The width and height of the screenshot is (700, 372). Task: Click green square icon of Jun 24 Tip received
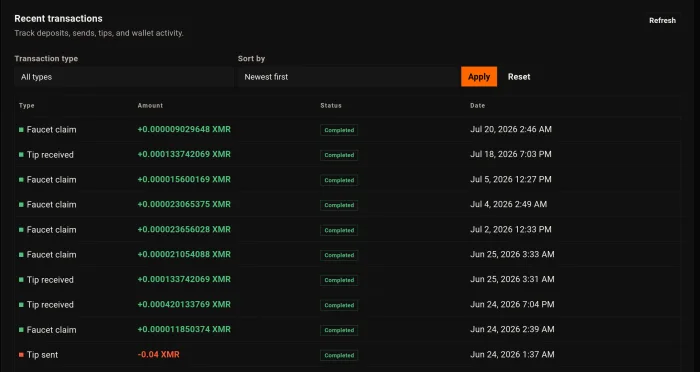(21, 305)
